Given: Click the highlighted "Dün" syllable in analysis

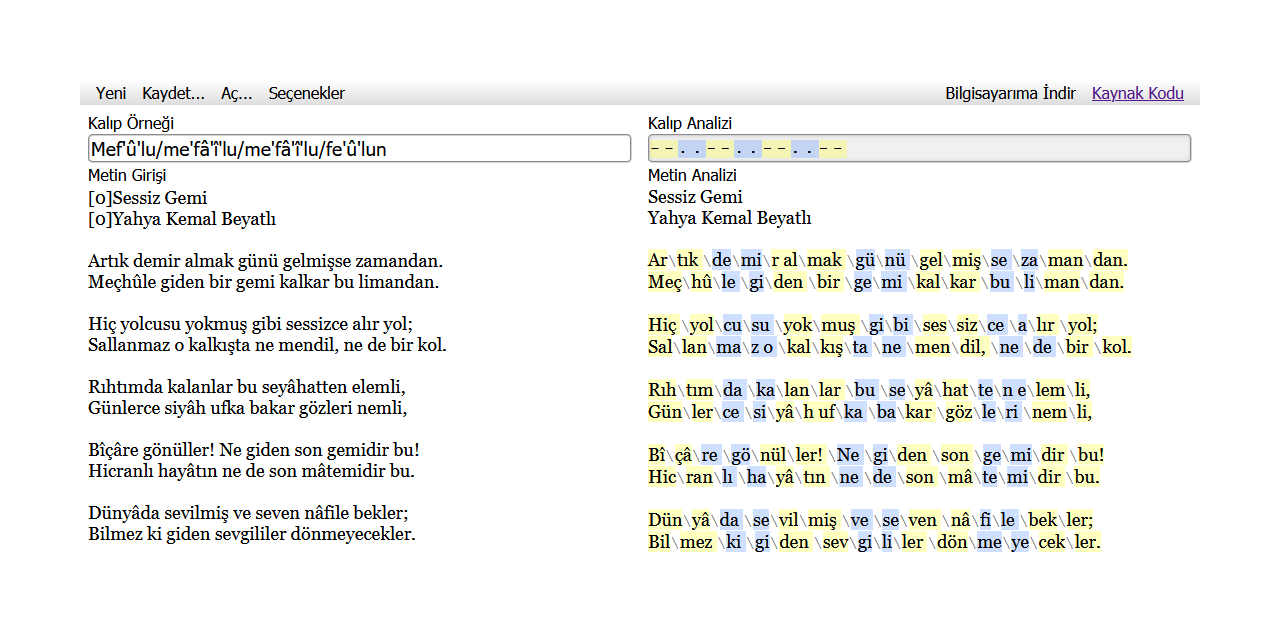Looking at the screenshot, I should pyautogui.click(x=664, y=521).
